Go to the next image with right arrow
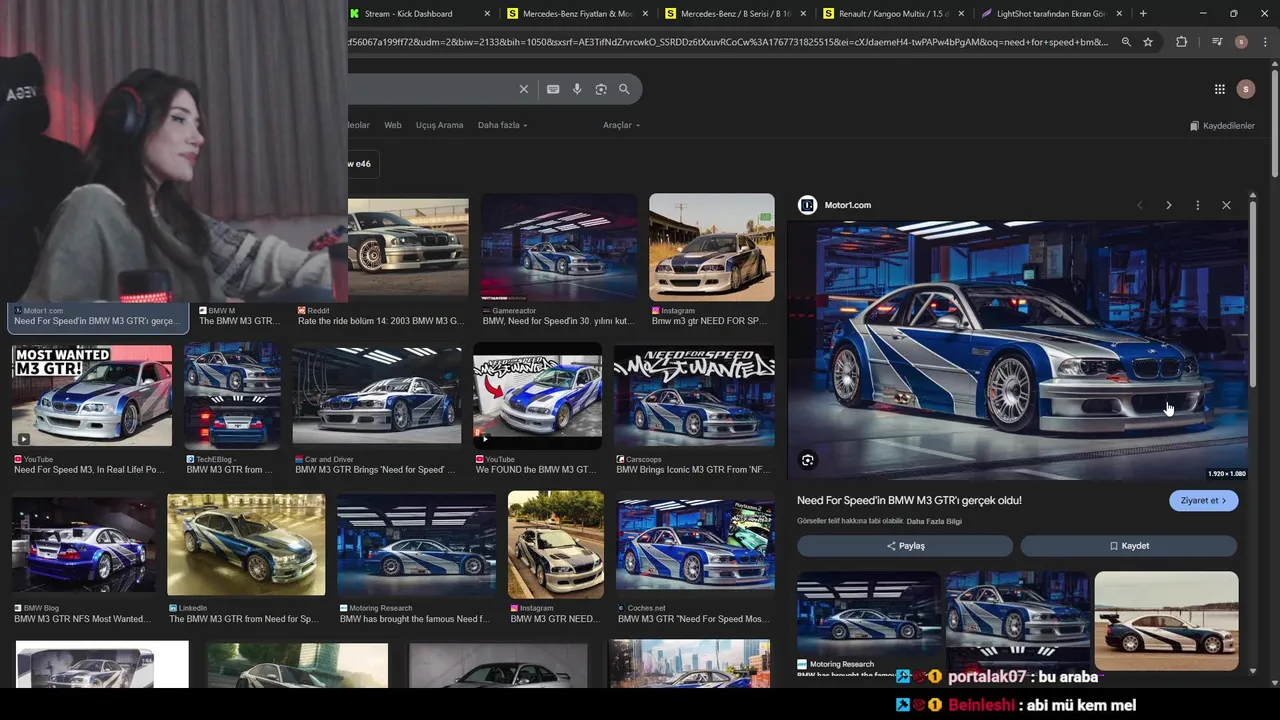Viewport: 1280px width, 720px height. [1168, 205]
